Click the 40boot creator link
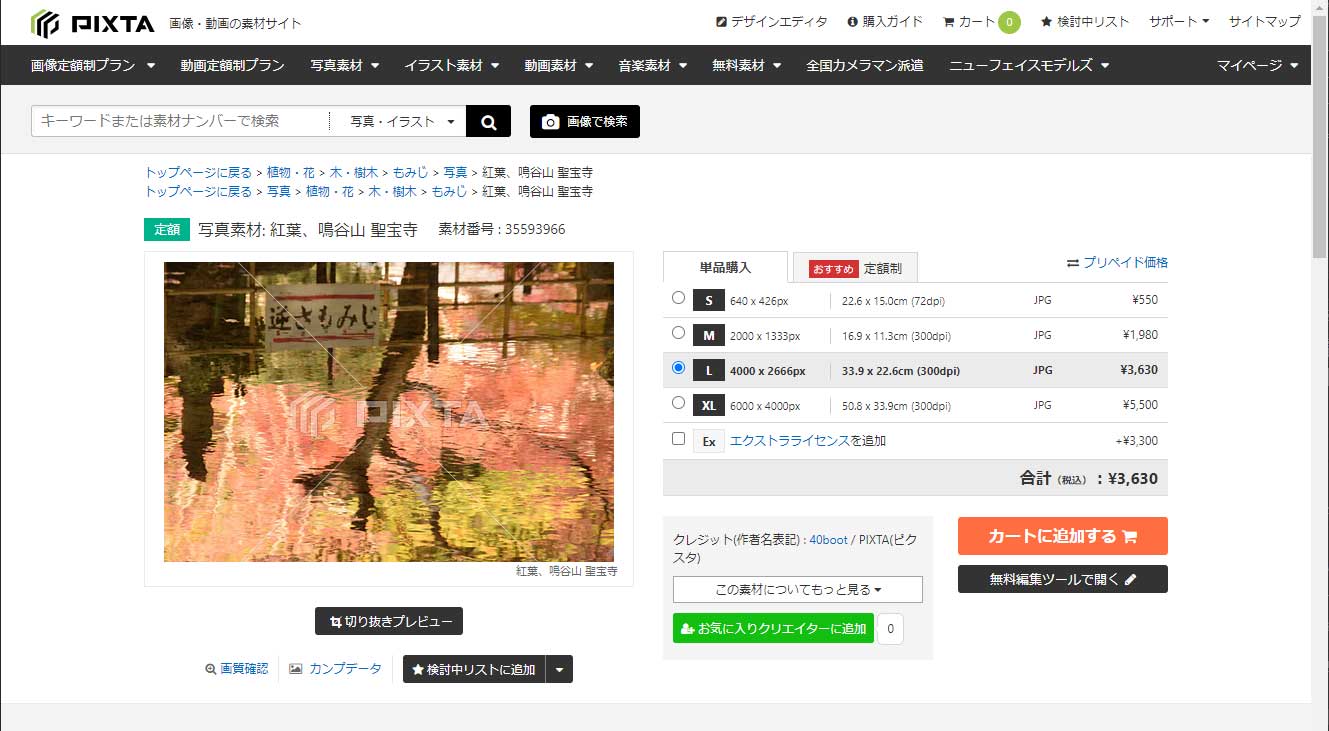The width and height of the screenshot is (1329, 731). [x=828, y=540]
